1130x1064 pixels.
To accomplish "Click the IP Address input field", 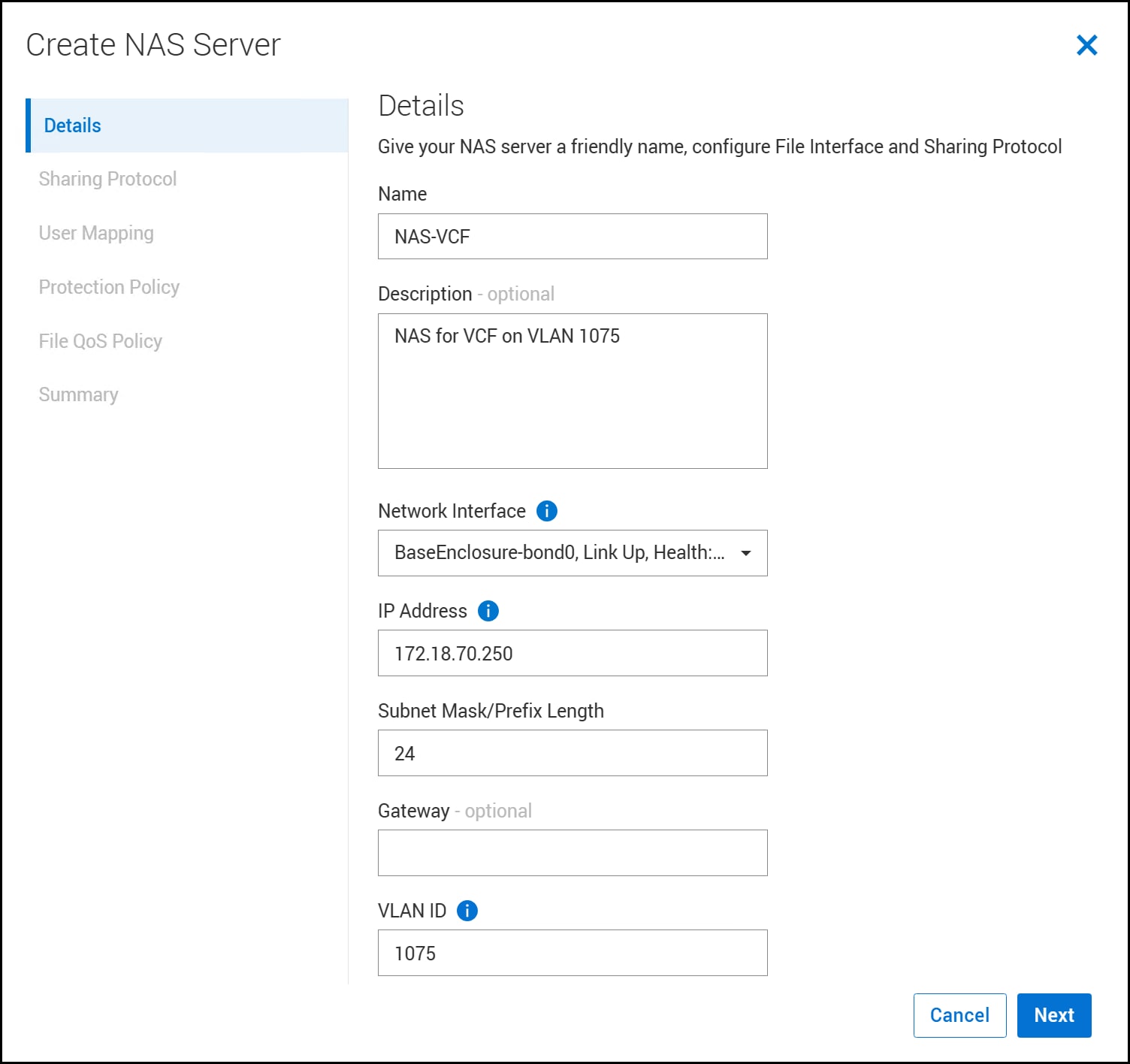I will tap(573, 653).
